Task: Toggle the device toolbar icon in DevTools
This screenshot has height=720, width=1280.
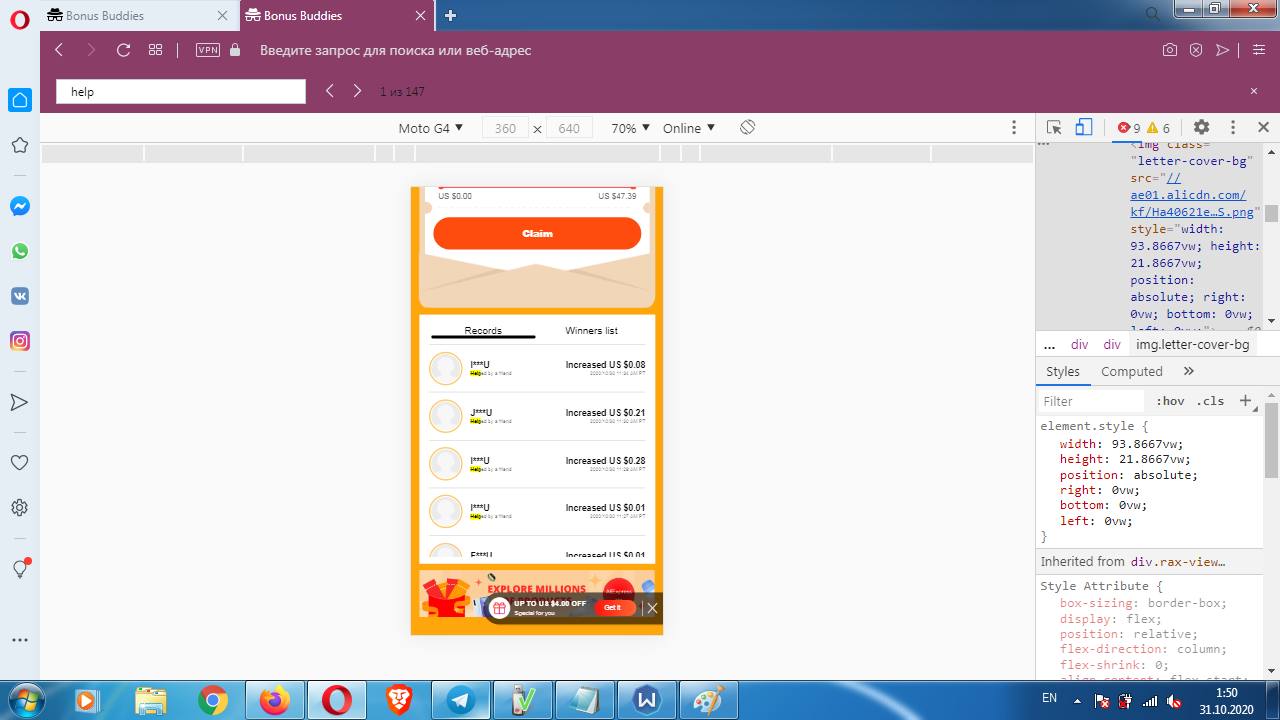Action: (1083, 128)
